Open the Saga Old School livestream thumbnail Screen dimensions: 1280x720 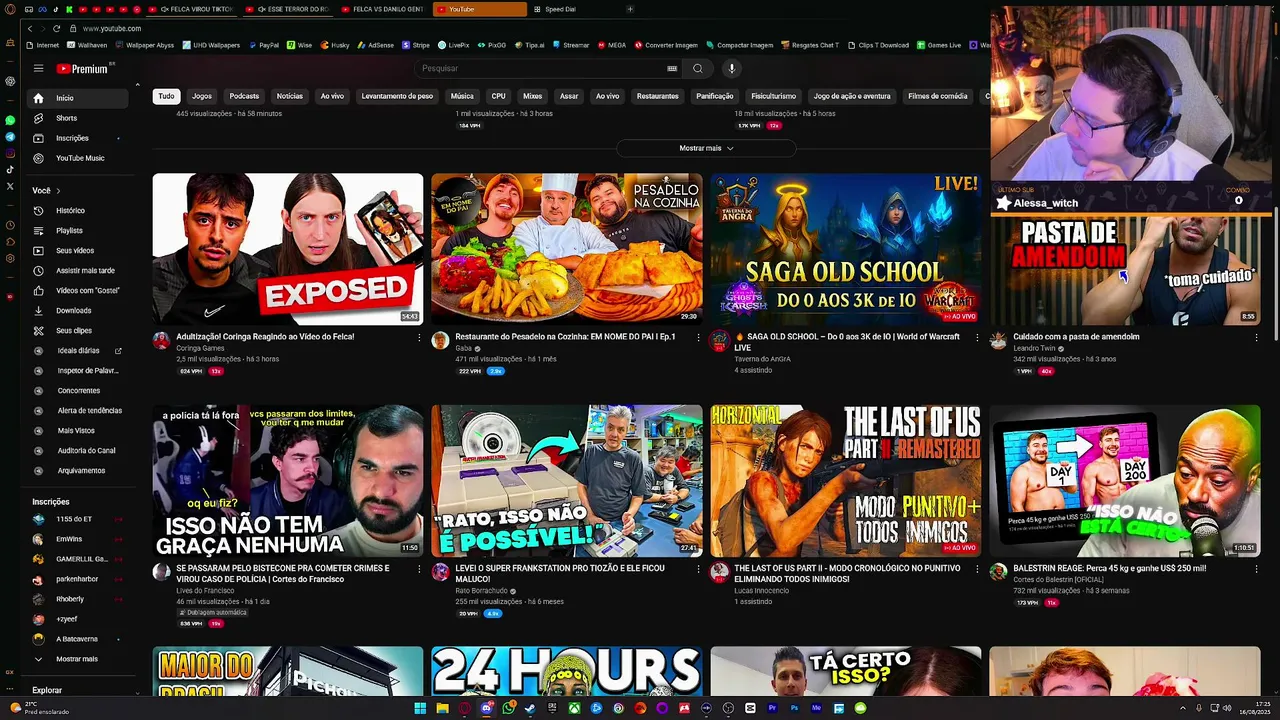(x=846, y=249)
